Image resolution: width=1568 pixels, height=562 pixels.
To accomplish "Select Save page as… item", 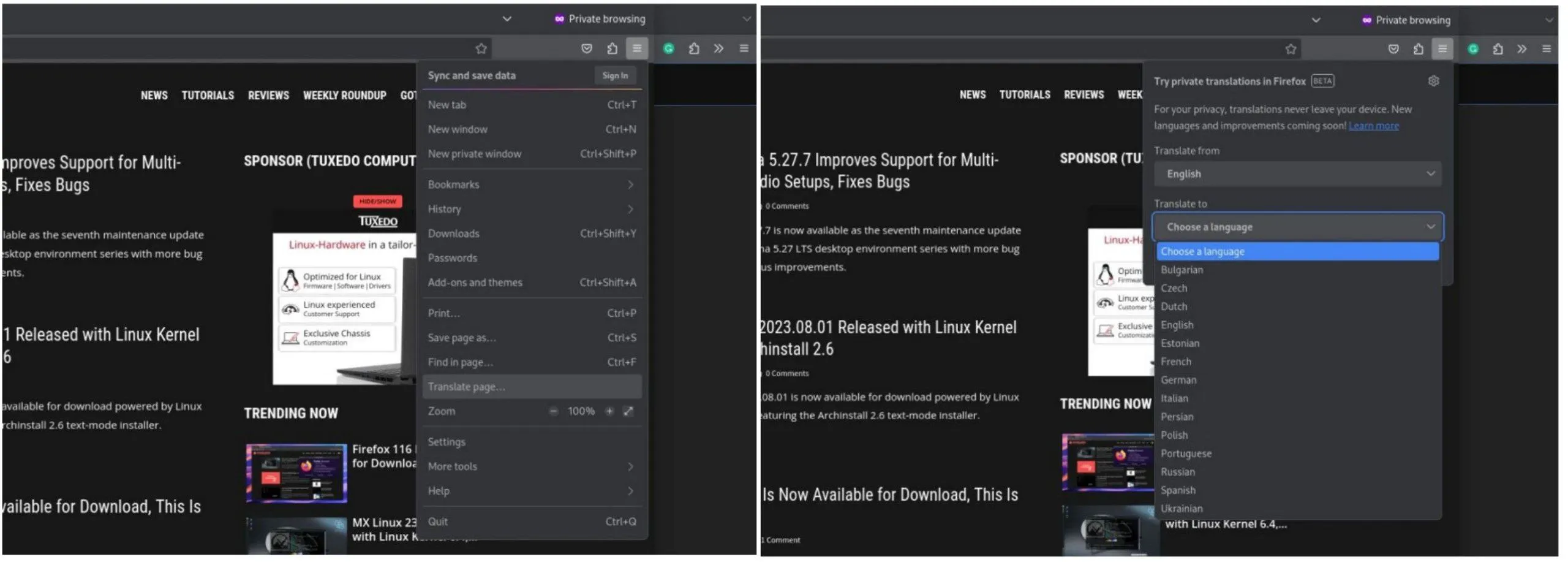I will (x=532, y=338).
